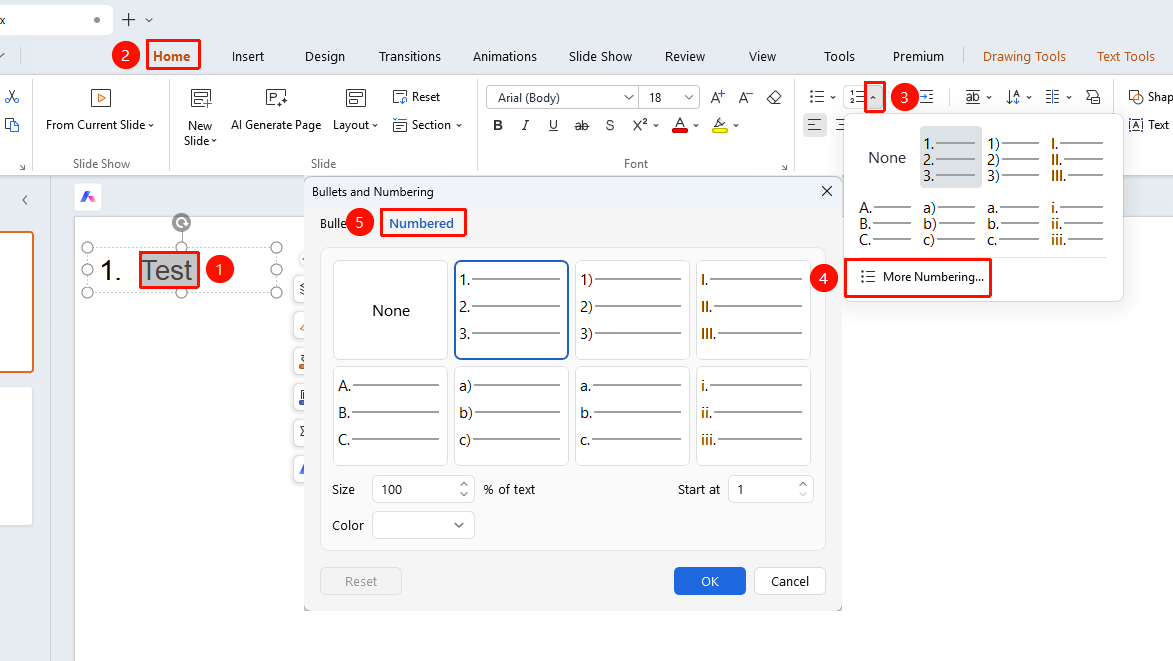Open the Animations tab
Viewport: 1173px width, 661px height.
tap(505, 56)
